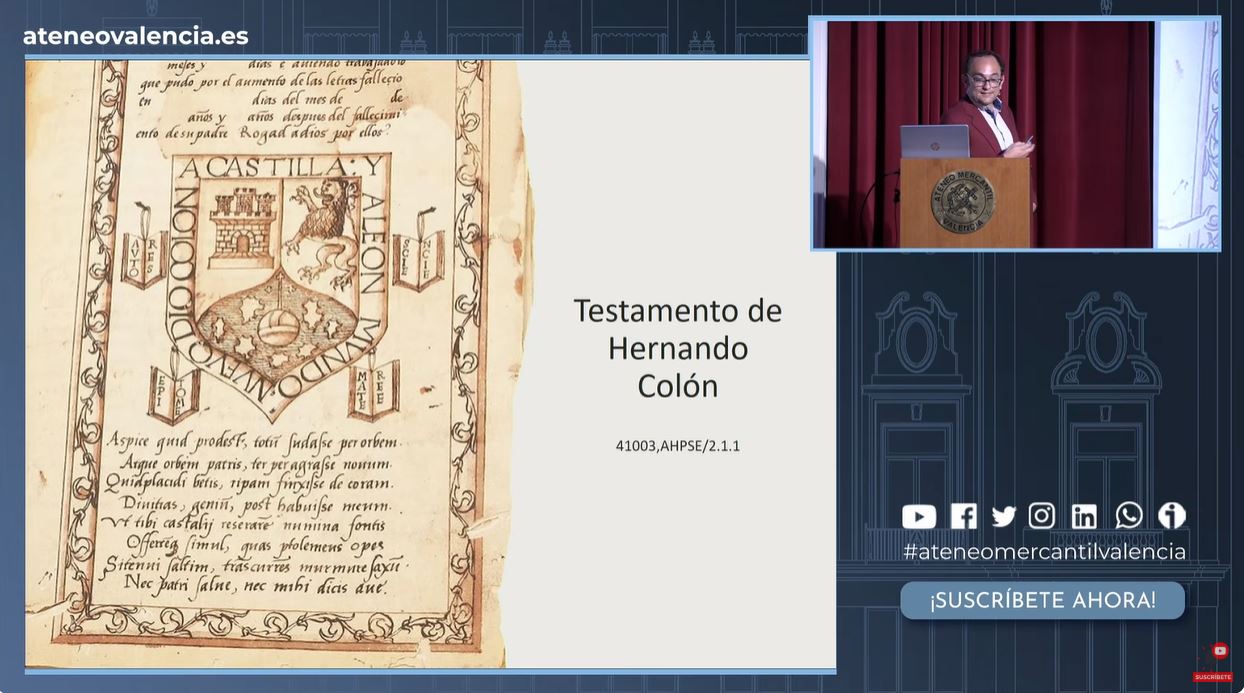The height and width of the screenshot is (693, 1244).
Task: Open the LinkedIn icon
Action: [x=1084, y=516]
